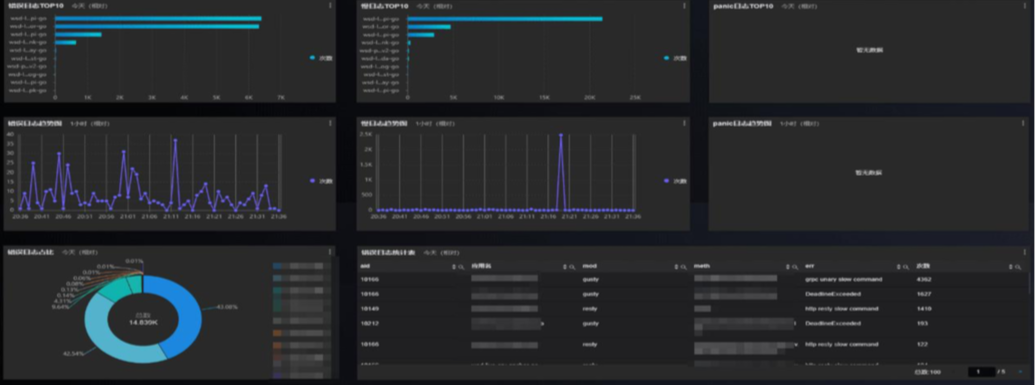Viewport: 1035px width, 385px height.
Task: Click the count cell 4362
Action: (x=924, y=279)
